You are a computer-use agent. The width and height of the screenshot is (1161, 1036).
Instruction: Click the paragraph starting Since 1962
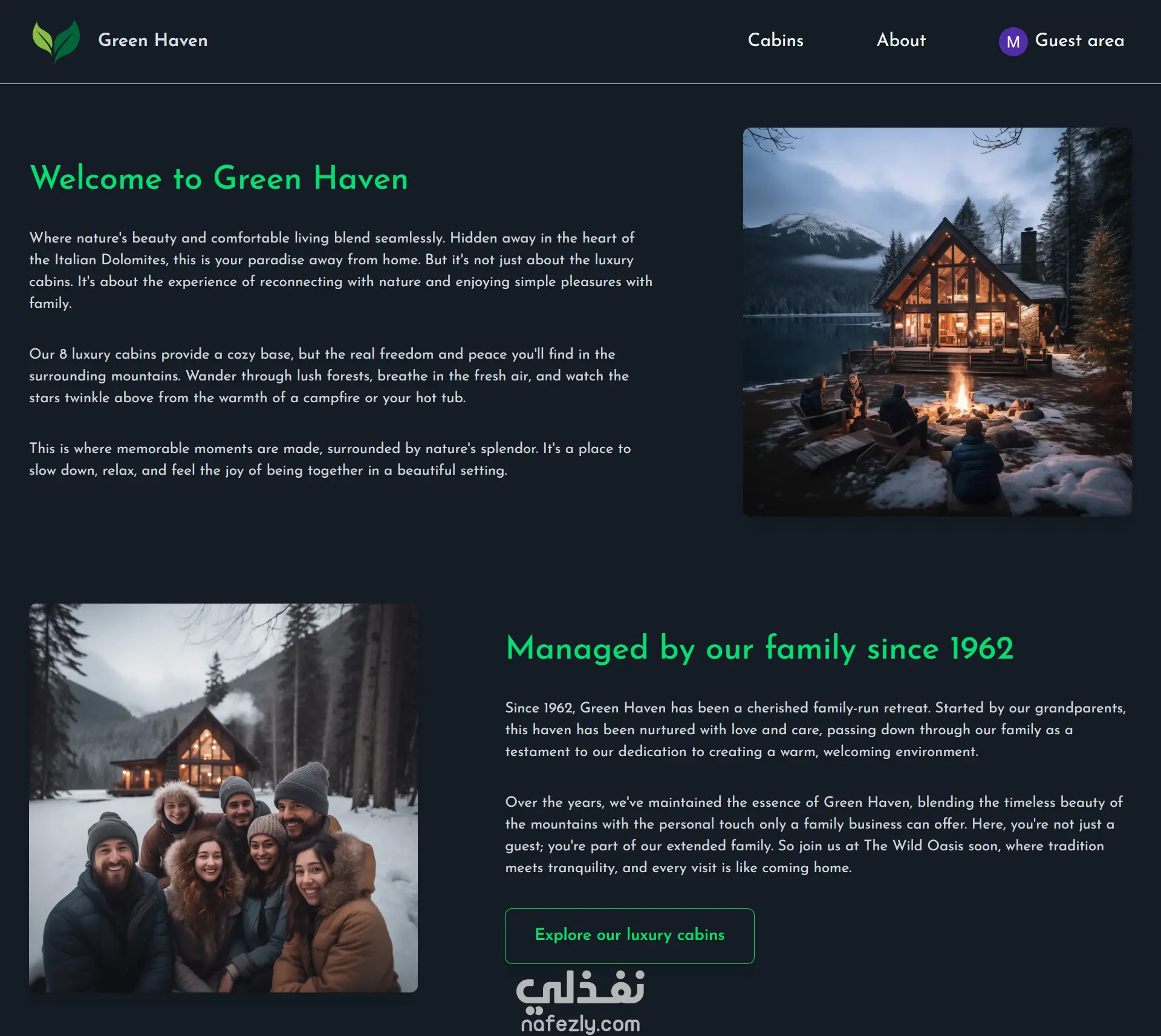816,729
